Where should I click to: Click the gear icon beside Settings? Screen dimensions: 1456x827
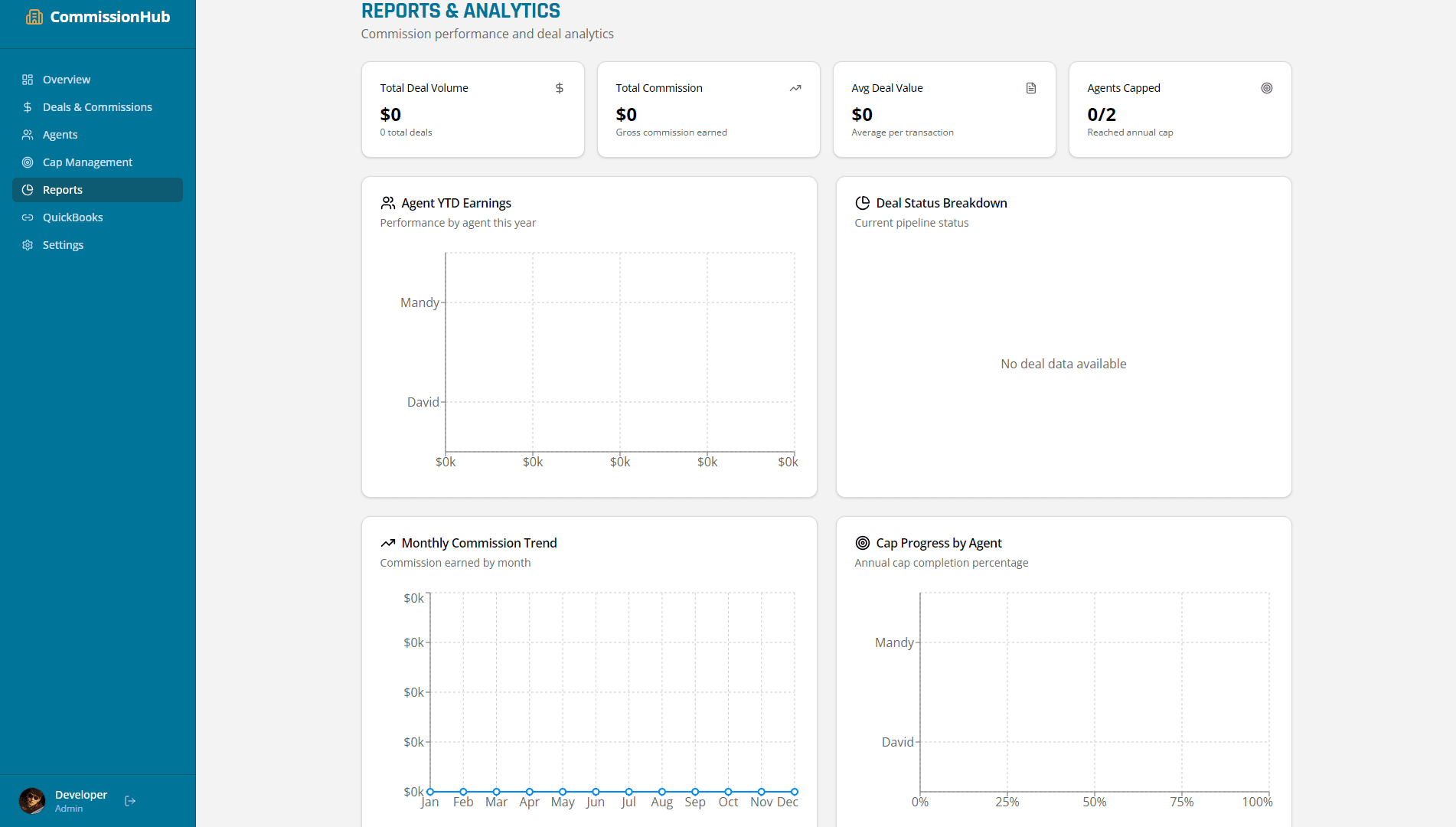(28, 245)
